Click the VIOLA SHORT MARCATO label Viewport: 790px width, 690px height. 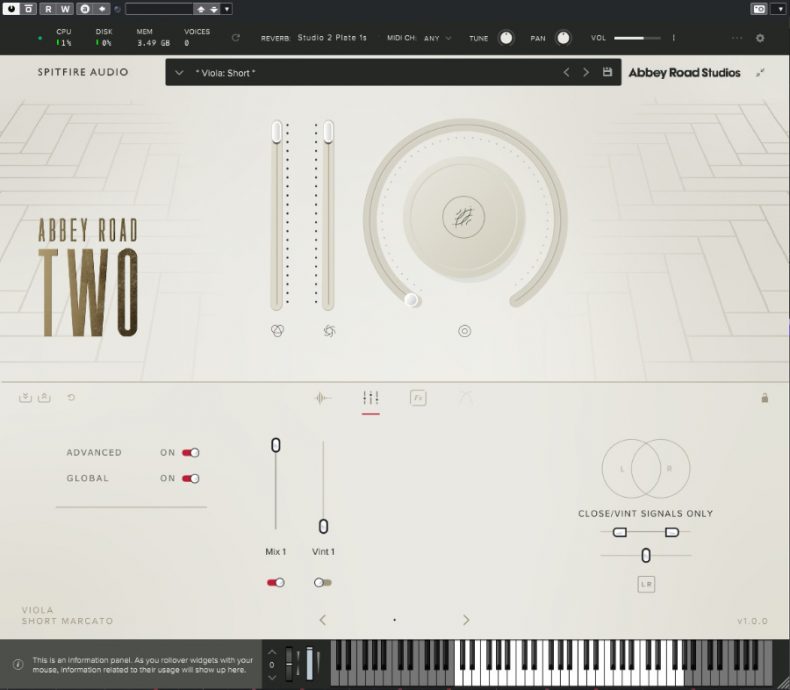67,615
